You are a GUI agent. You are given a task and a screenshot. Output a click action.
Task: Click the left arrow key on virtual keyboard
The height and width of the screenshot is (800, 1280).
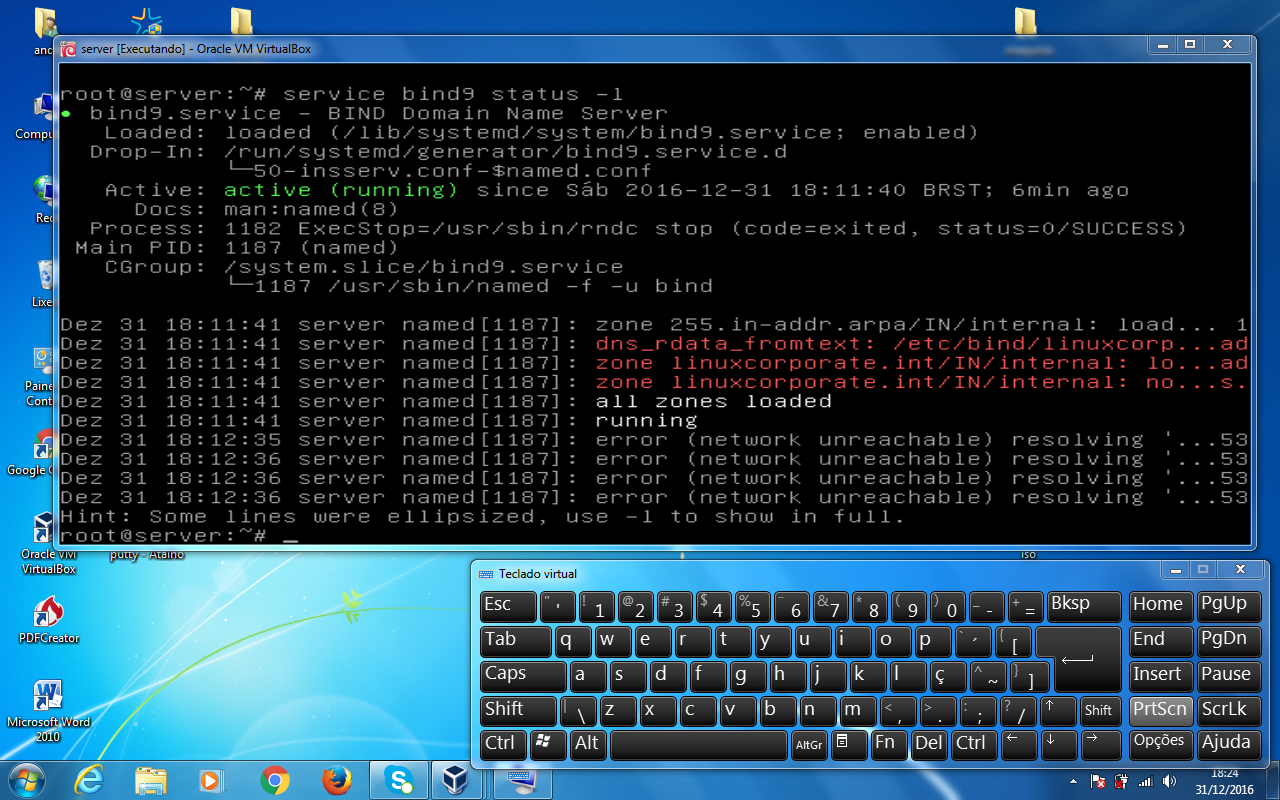1019,743
